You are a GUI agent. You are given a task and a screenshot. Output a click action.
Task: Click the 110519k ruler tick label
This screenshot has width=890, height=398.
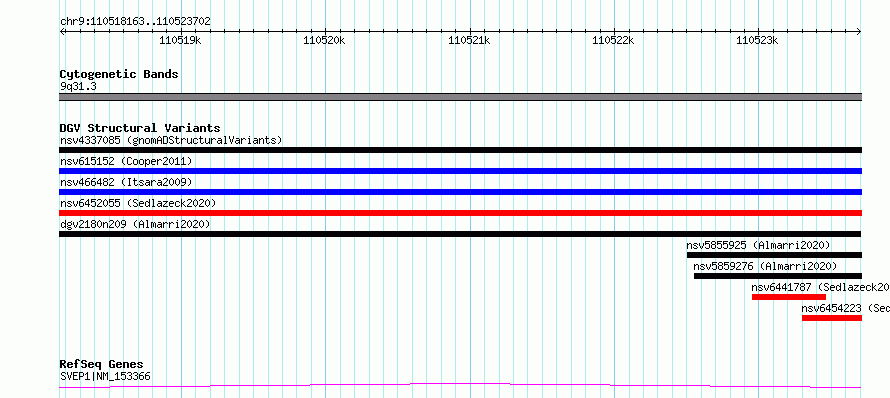[180, 40]
